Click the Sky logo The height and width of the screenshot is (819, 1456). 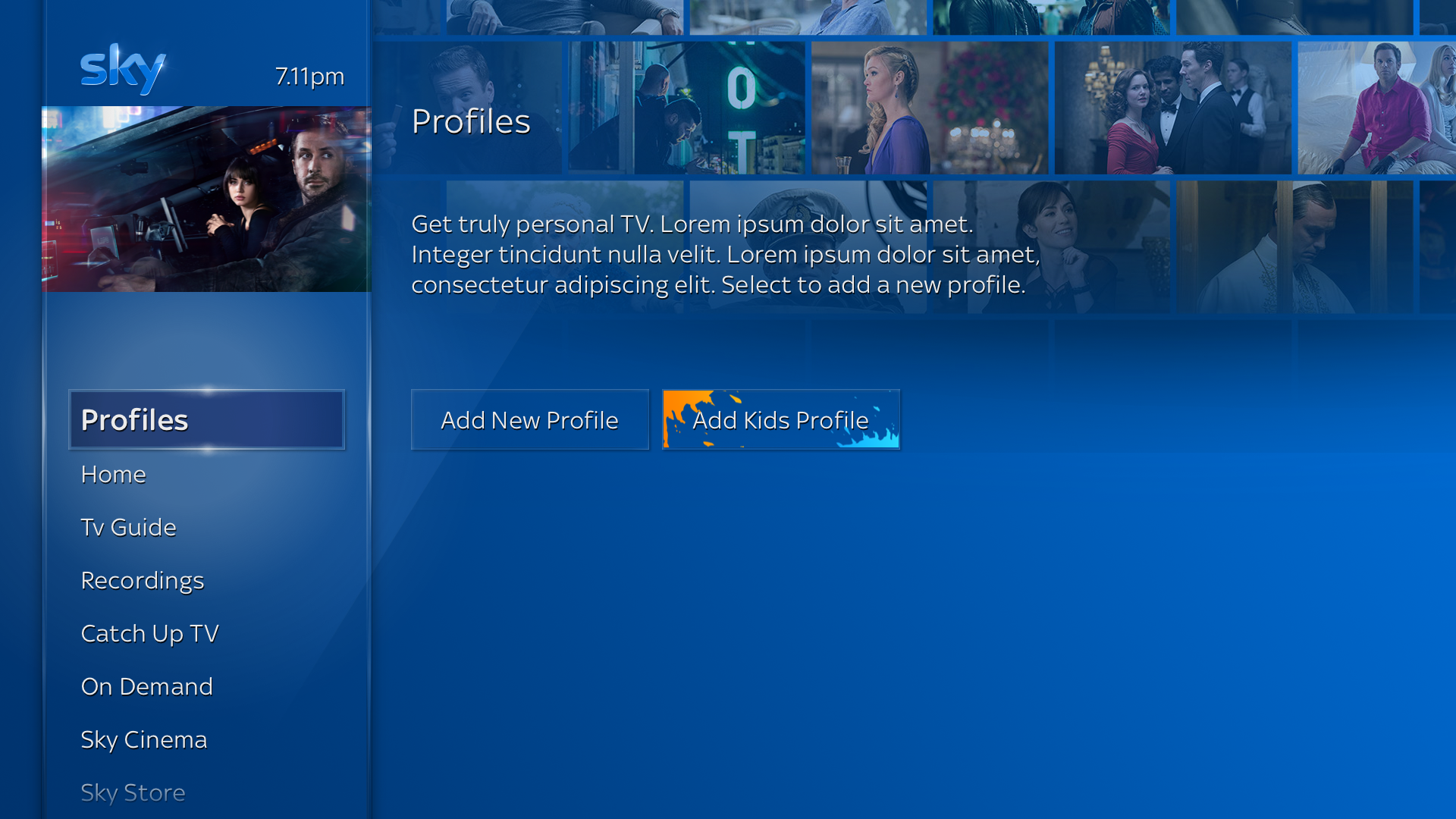point(123,69)
